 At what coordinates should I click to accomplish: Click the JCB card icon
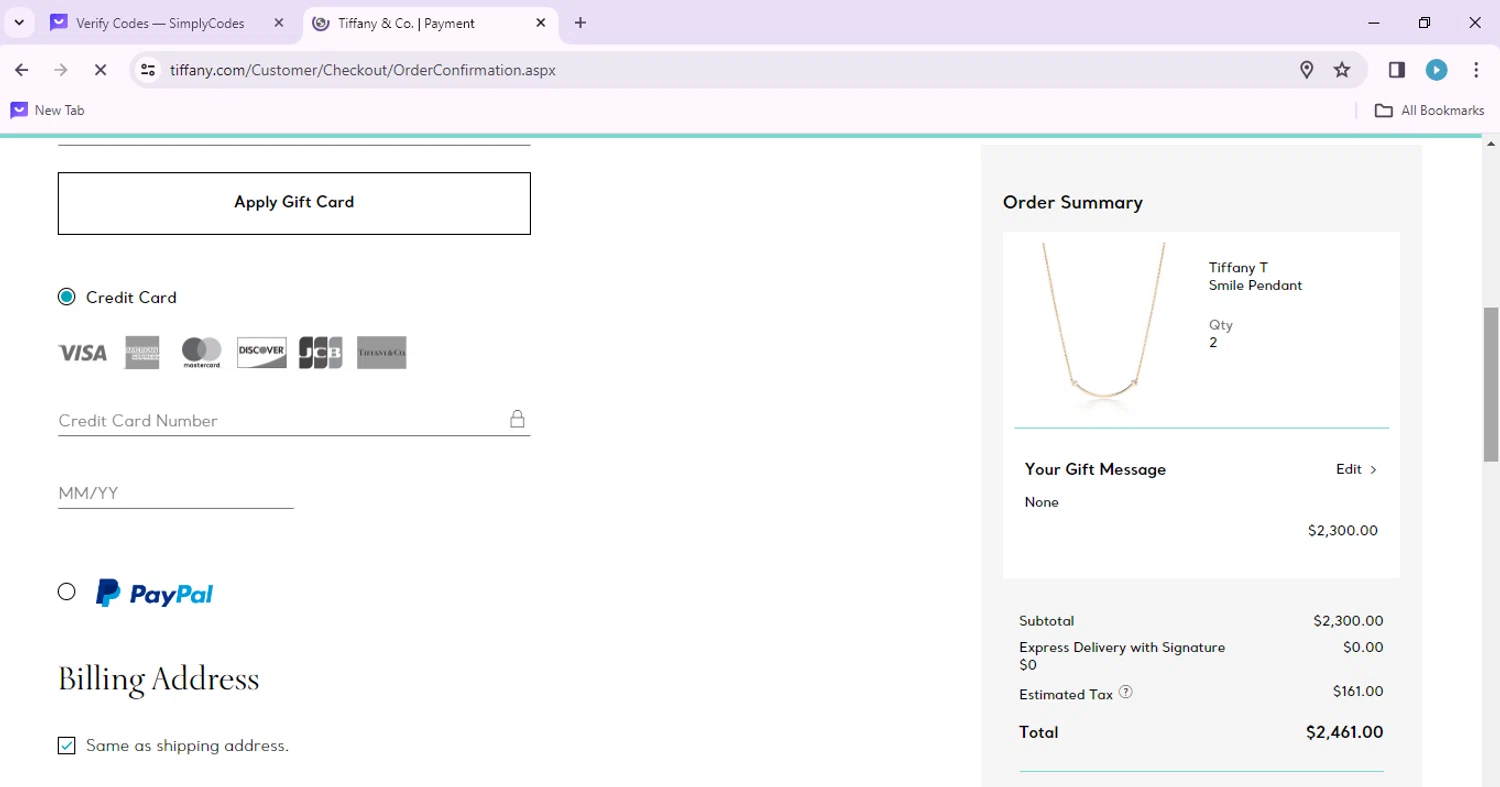pos(321,352)
